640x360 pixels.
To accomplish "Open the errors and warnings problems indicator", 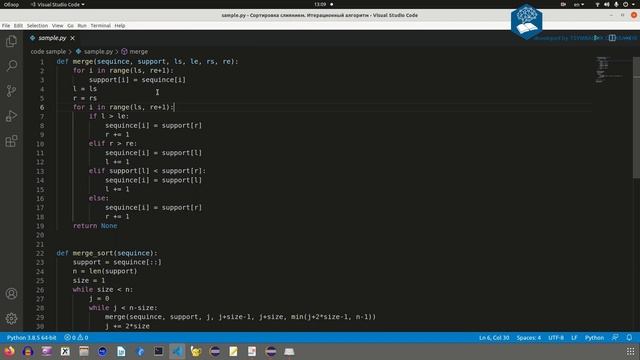I will pyautogui.click(x=76, y=338).
